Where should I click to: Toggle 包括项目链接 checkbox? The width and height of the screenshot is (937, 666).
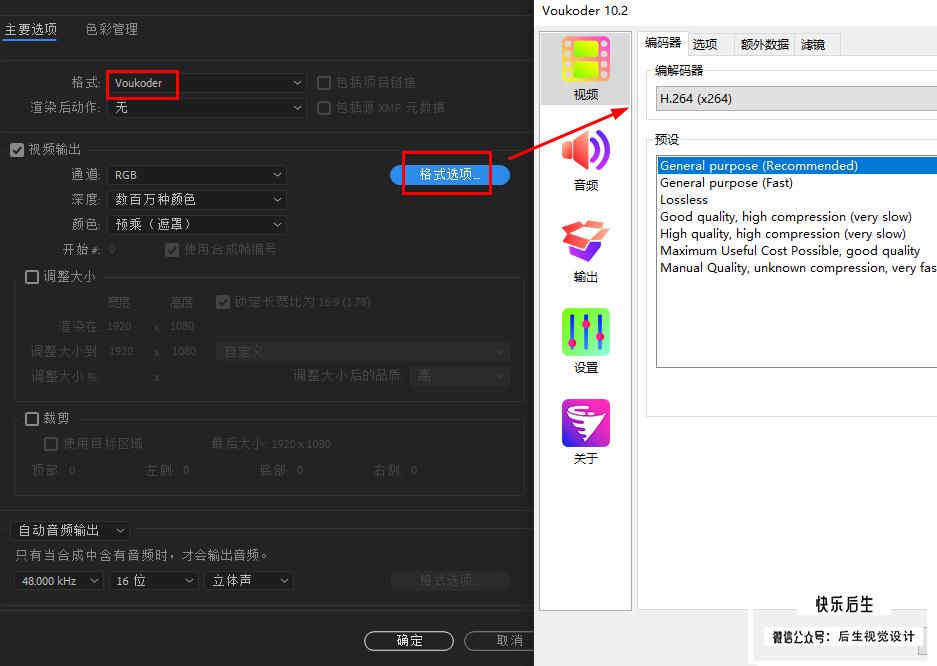[x=324, y=82]
